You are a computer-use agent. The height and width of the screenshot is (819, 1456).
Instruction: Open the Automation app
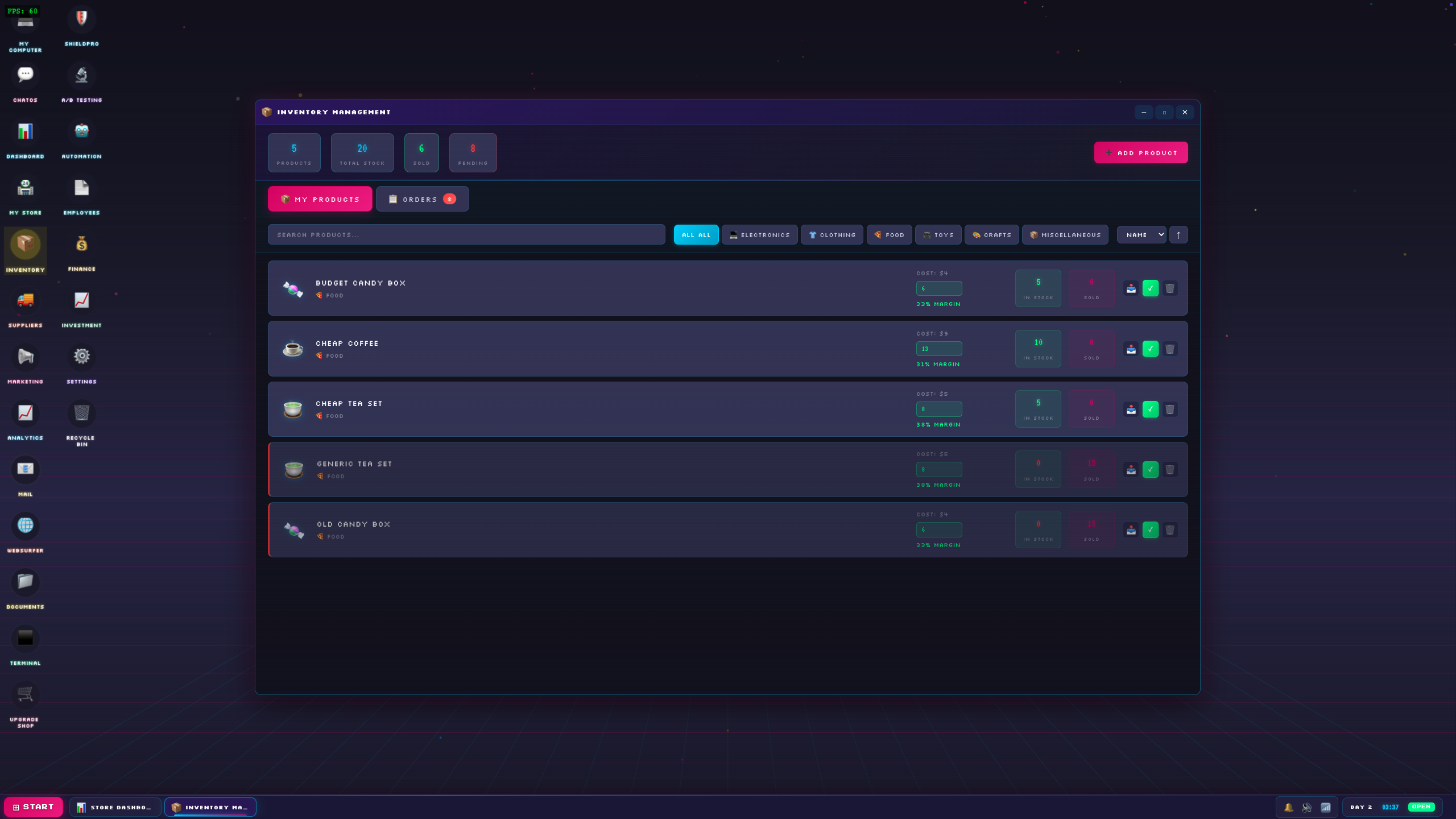click(81, 131)
